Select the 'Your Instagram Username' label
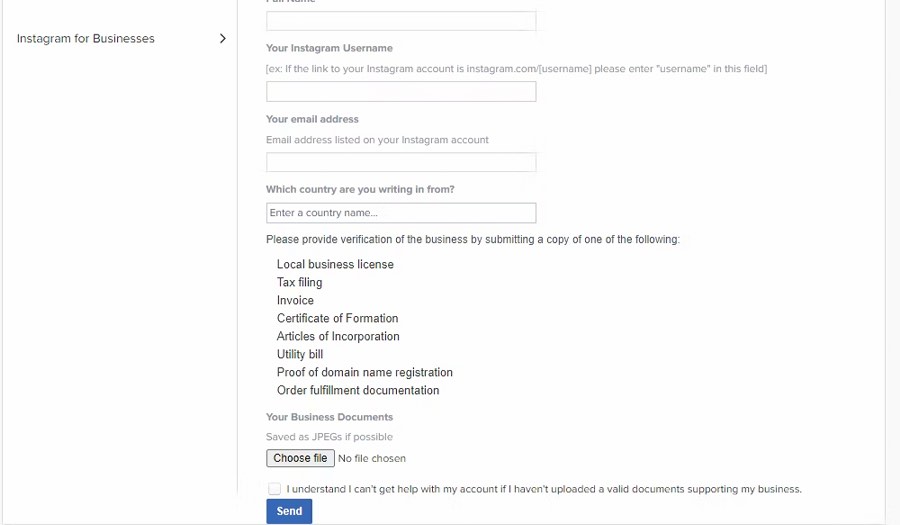Image resolution: width=900 pixels, height=525 pixels. [329, 48]
